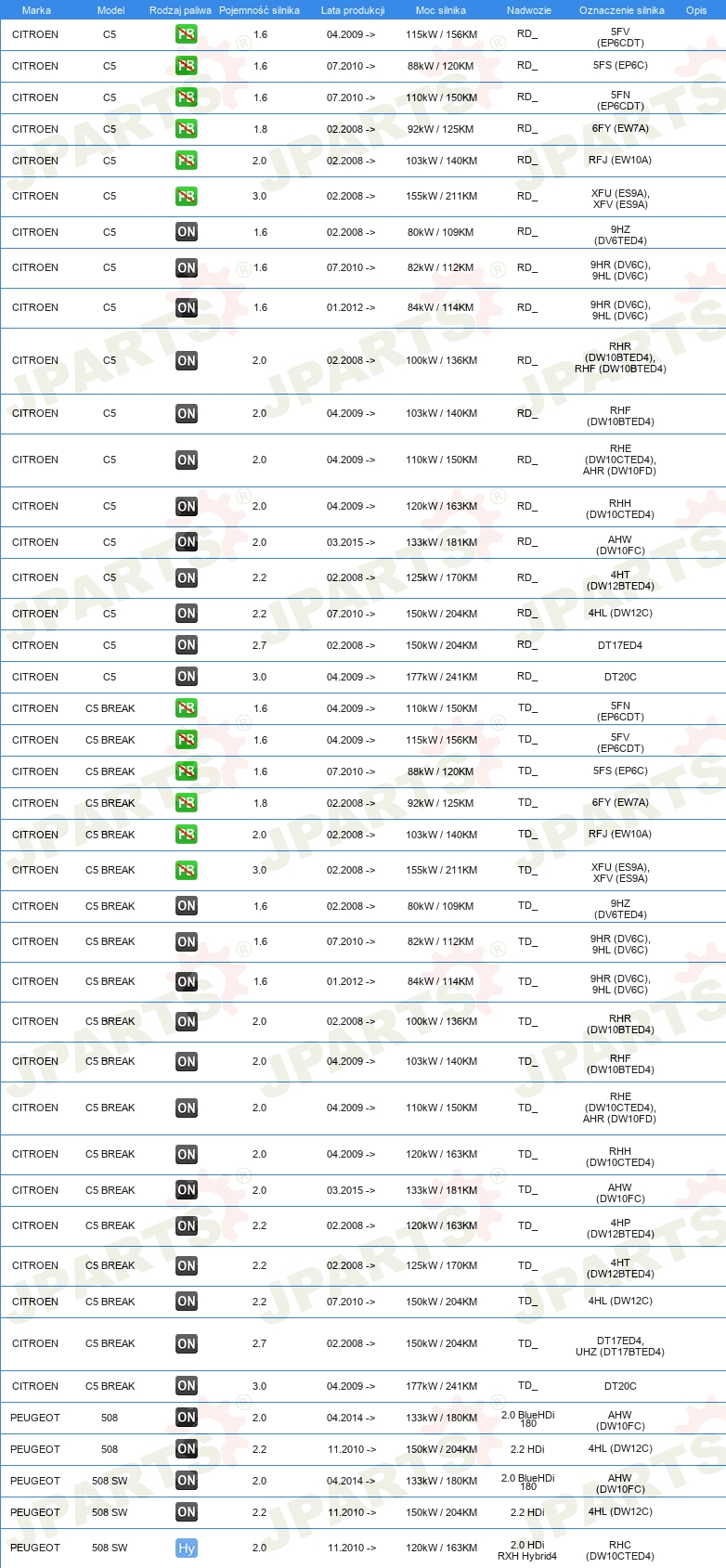Click "RD_" body code in the 6FY row
This screenshot has width=726, height=1568.
tap(527, 128)
